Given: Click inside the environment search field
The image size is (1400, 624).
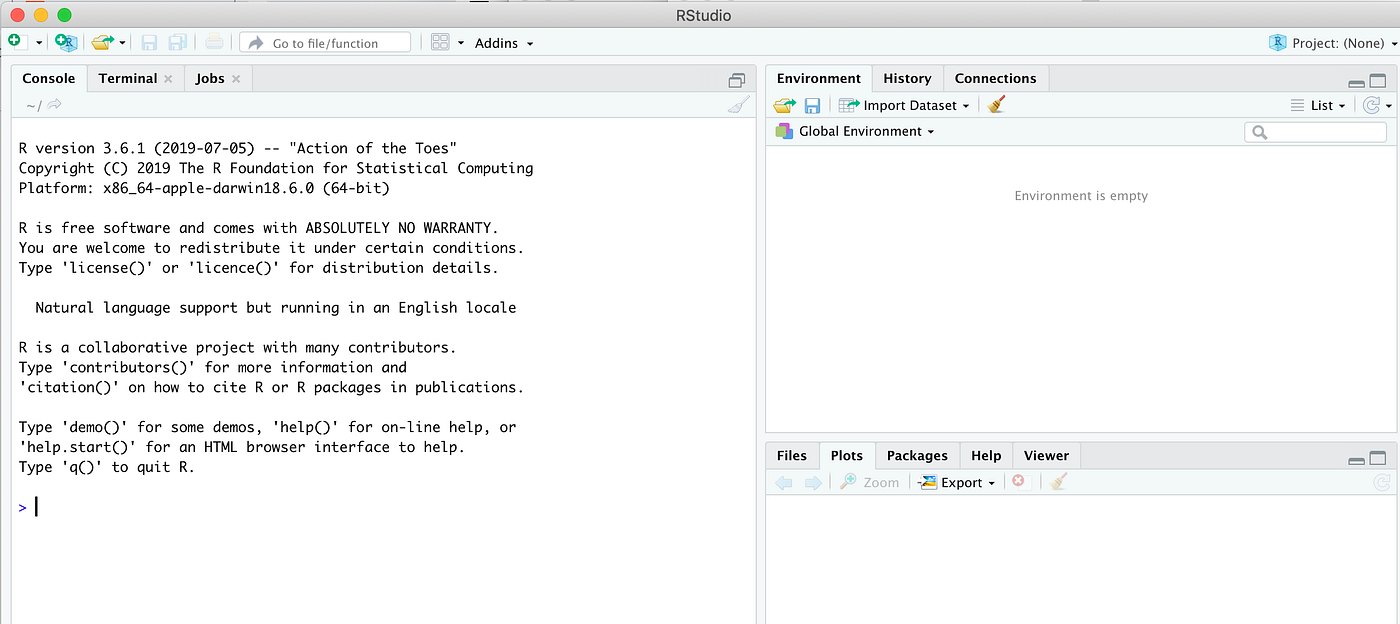Looking at the screenshot, I should click(x=1315, y=131).
